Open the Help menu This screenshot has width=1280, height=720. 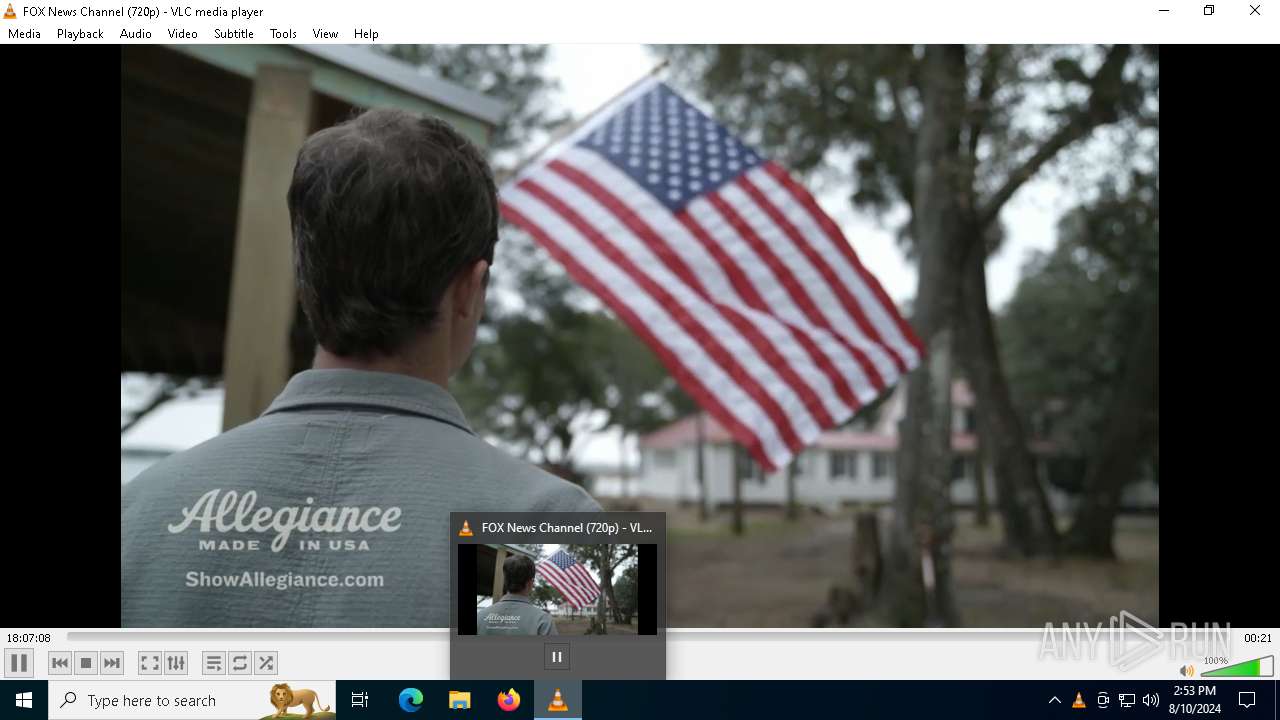click(x=366, y=34)
